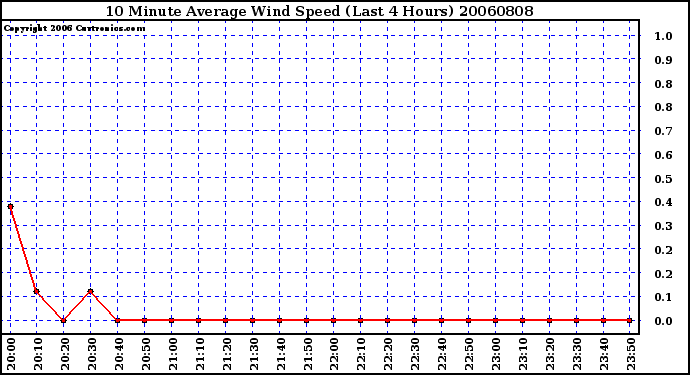Click the 20:40 time label
This screenshot has width=690, height=375.
coord(119,354)
